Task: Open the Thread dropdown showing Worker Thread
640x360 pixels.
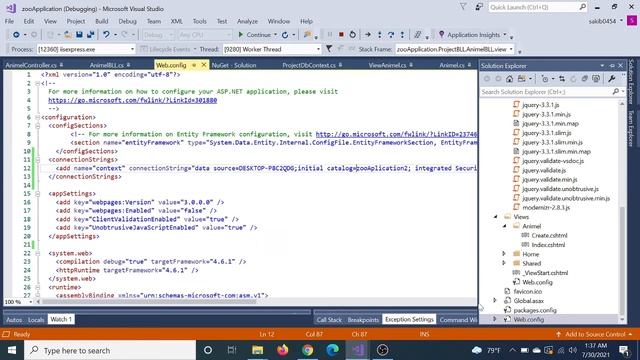Action: [272, 49]
